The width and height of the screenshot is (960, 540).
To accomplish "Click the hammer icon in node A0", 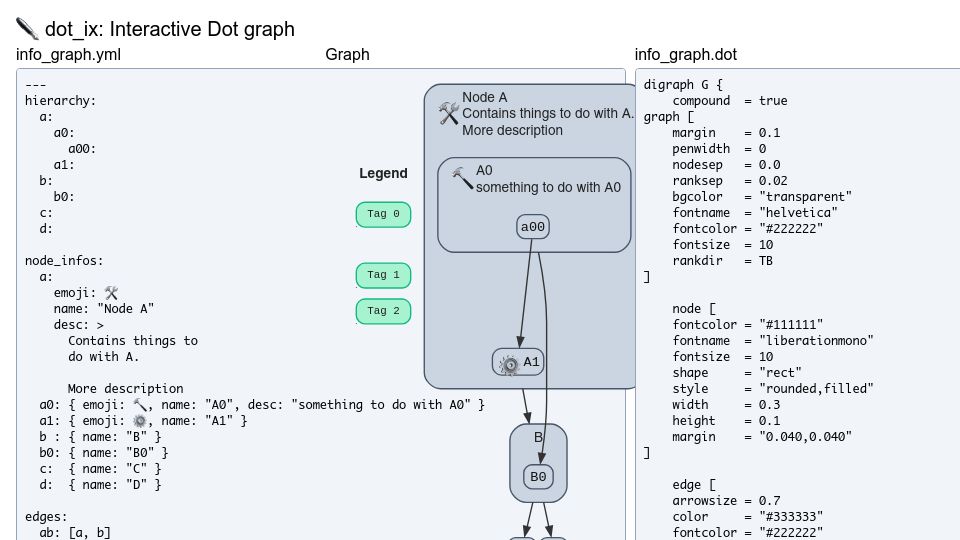I will pyautogui.click(x=462, y=179).
